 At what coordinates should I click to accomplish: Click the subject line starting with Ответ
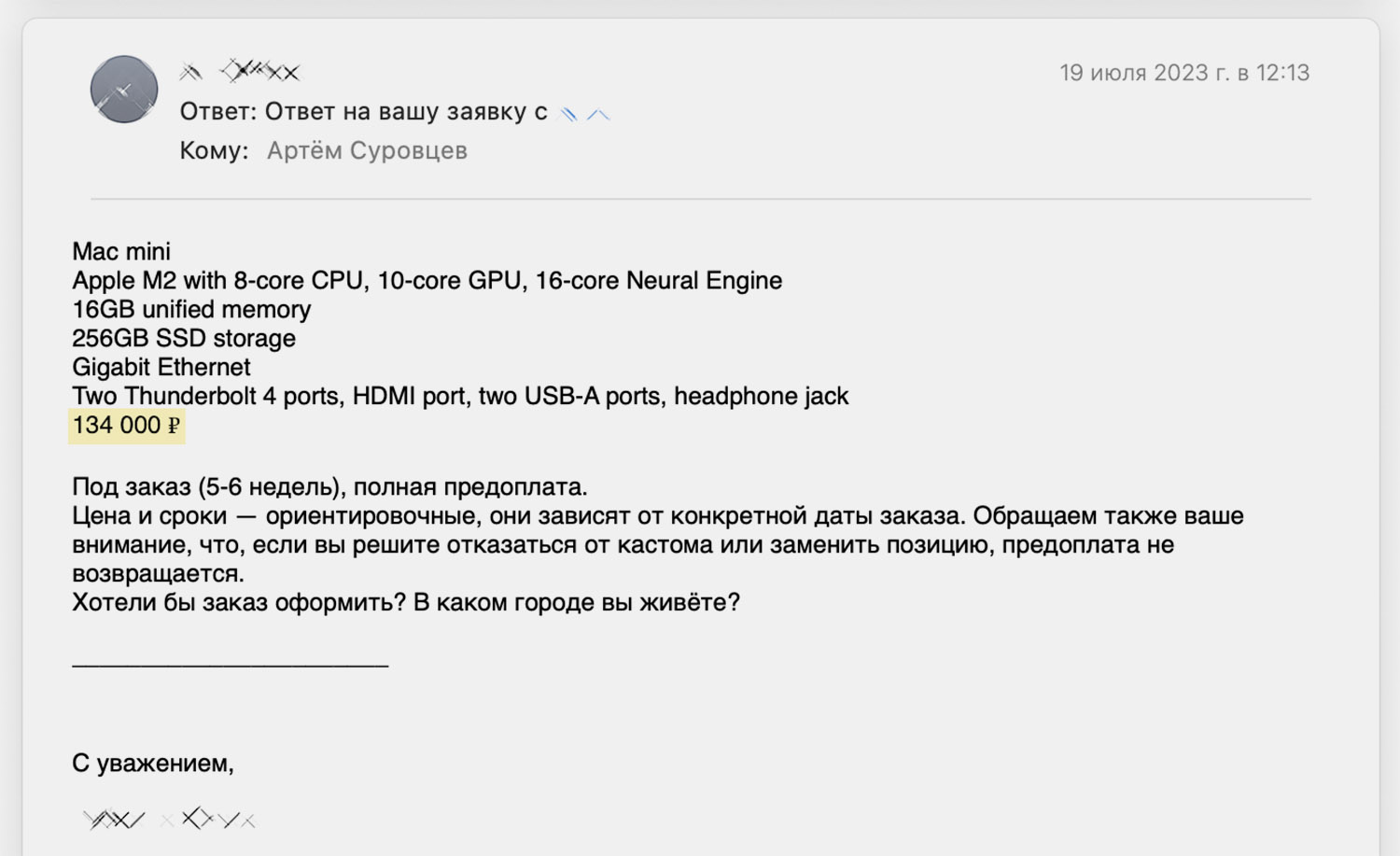click(363, 112)
